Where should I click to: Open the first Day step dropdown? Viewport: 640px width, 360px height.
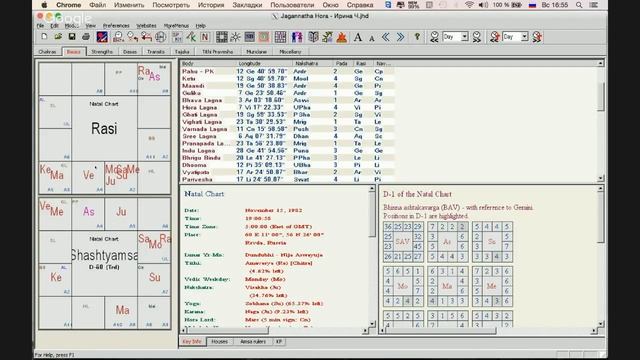[464, 37]
